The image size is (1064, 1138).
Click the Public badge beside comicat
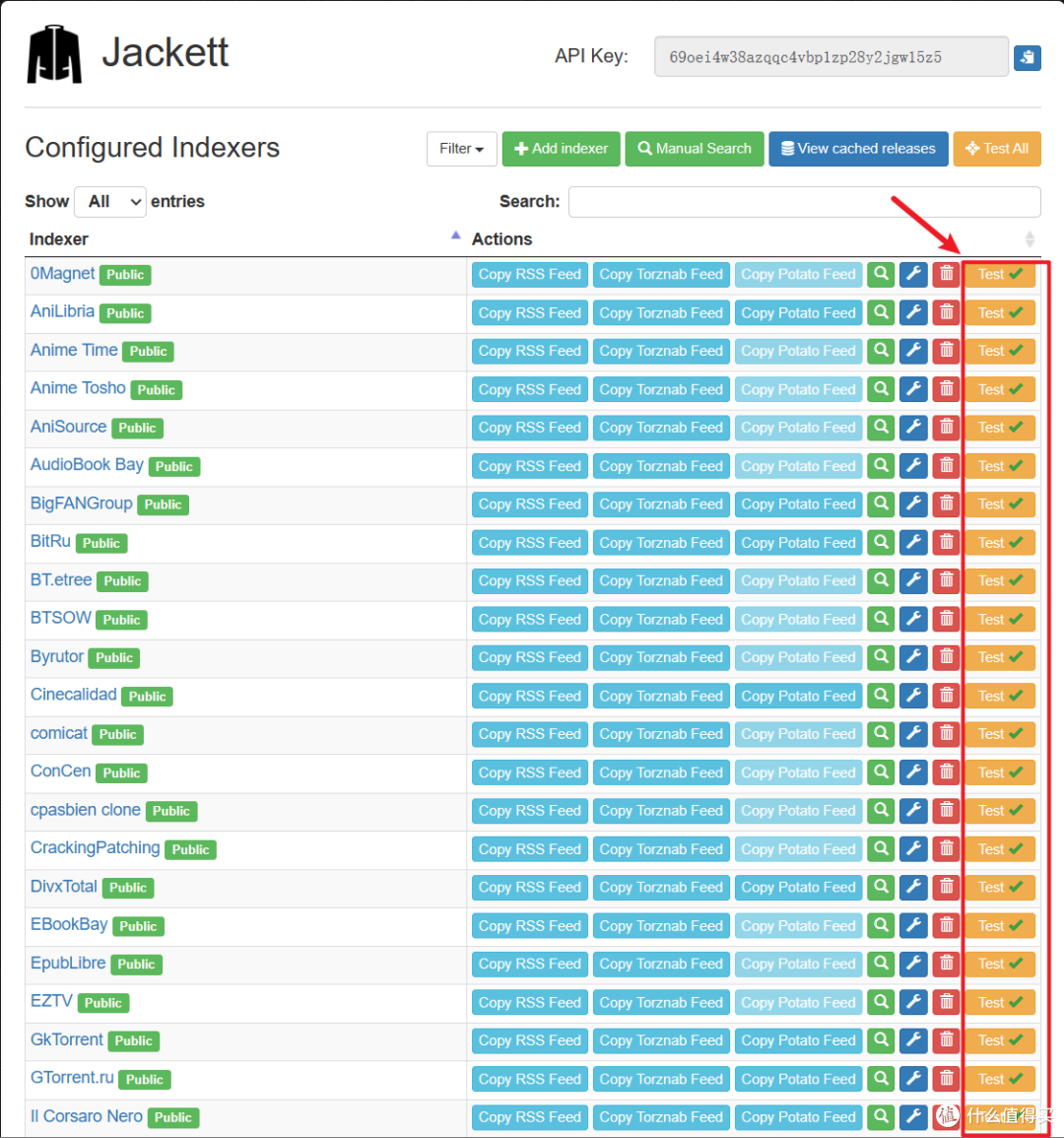tap(117, 734)
